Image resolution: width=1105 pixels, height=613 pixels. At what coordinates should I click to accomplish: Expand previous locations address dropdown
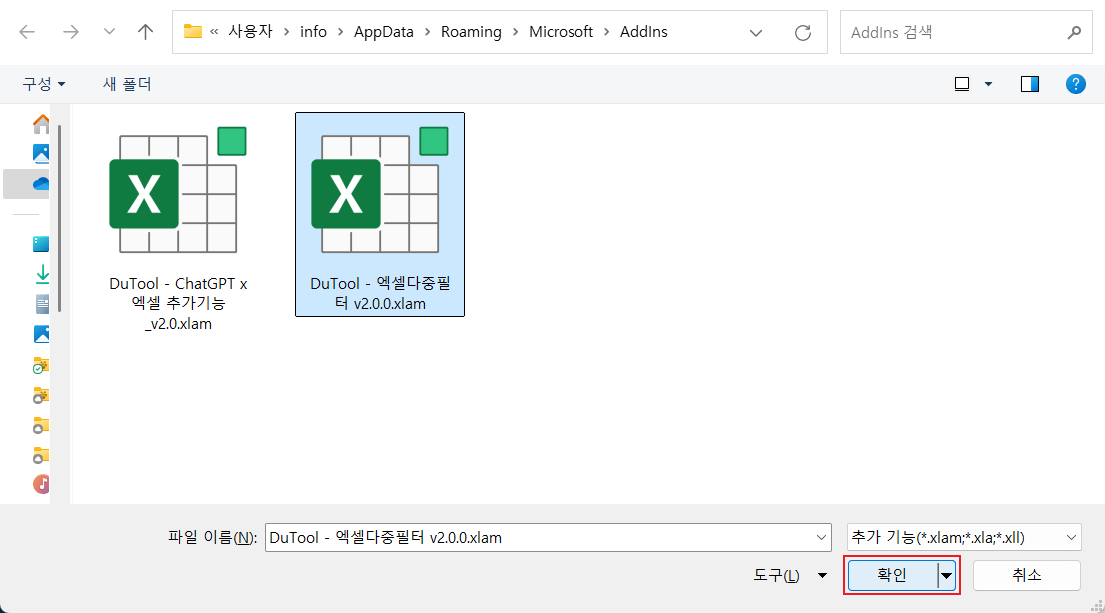tap(755, 32)
